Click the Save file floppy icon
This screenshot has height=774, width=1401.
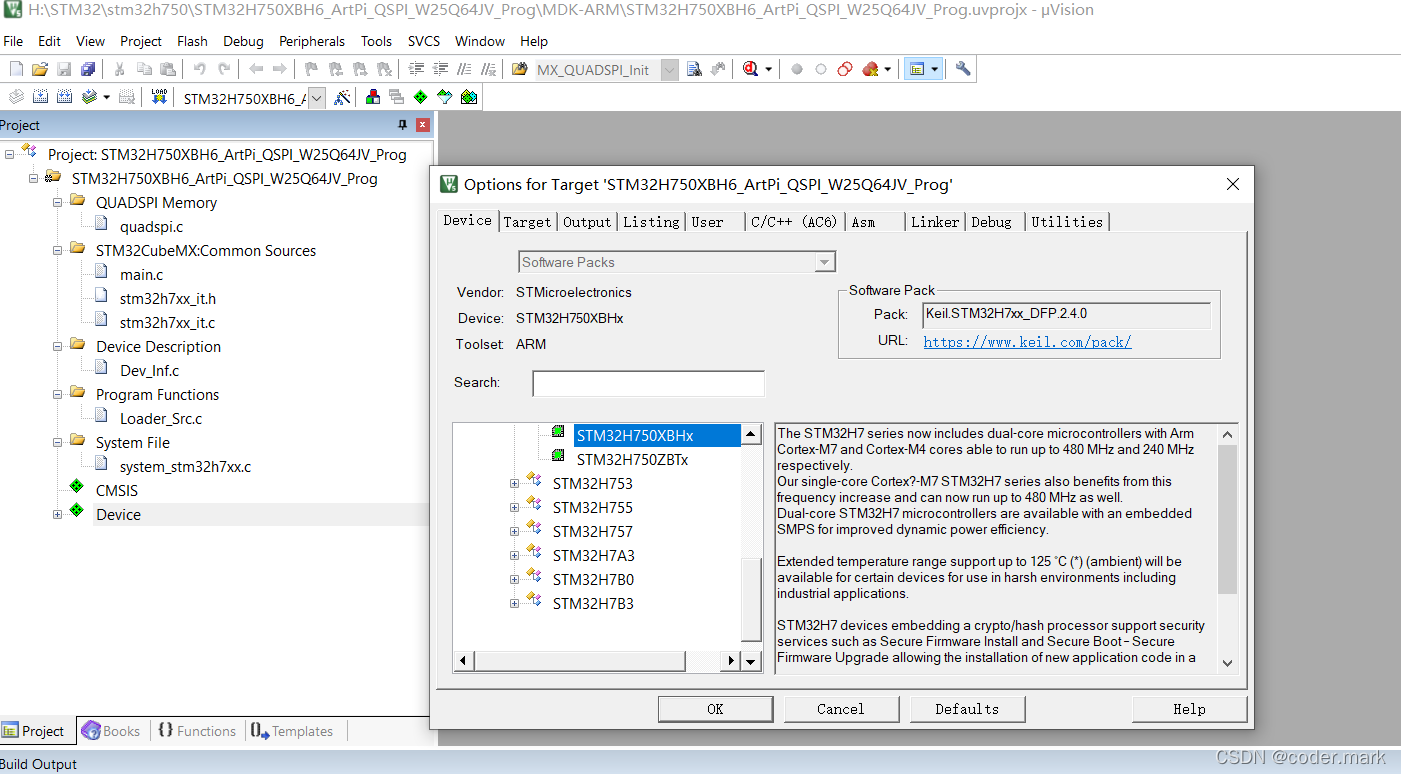[x=64, y=69]
